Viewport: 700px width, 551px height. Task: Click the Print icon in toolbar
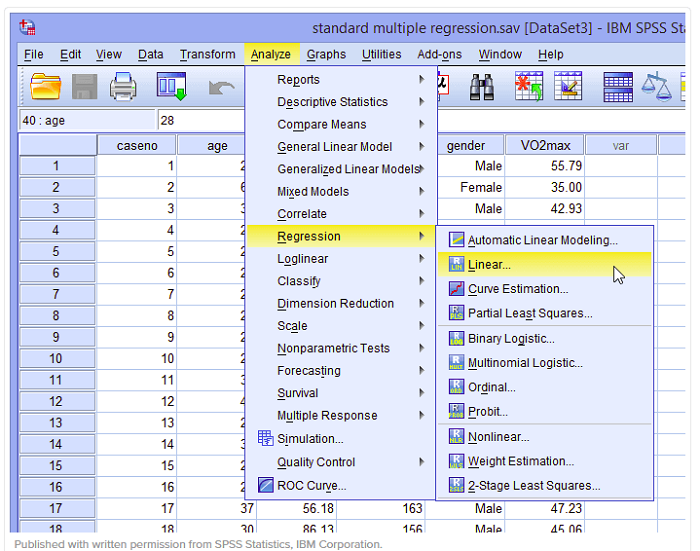click(123, 86)
